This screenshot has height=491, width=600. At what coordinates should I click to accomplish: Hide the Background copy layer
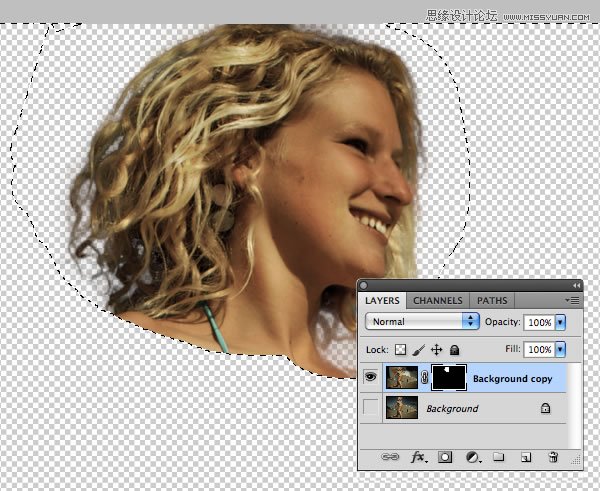[x=370, y=378]
